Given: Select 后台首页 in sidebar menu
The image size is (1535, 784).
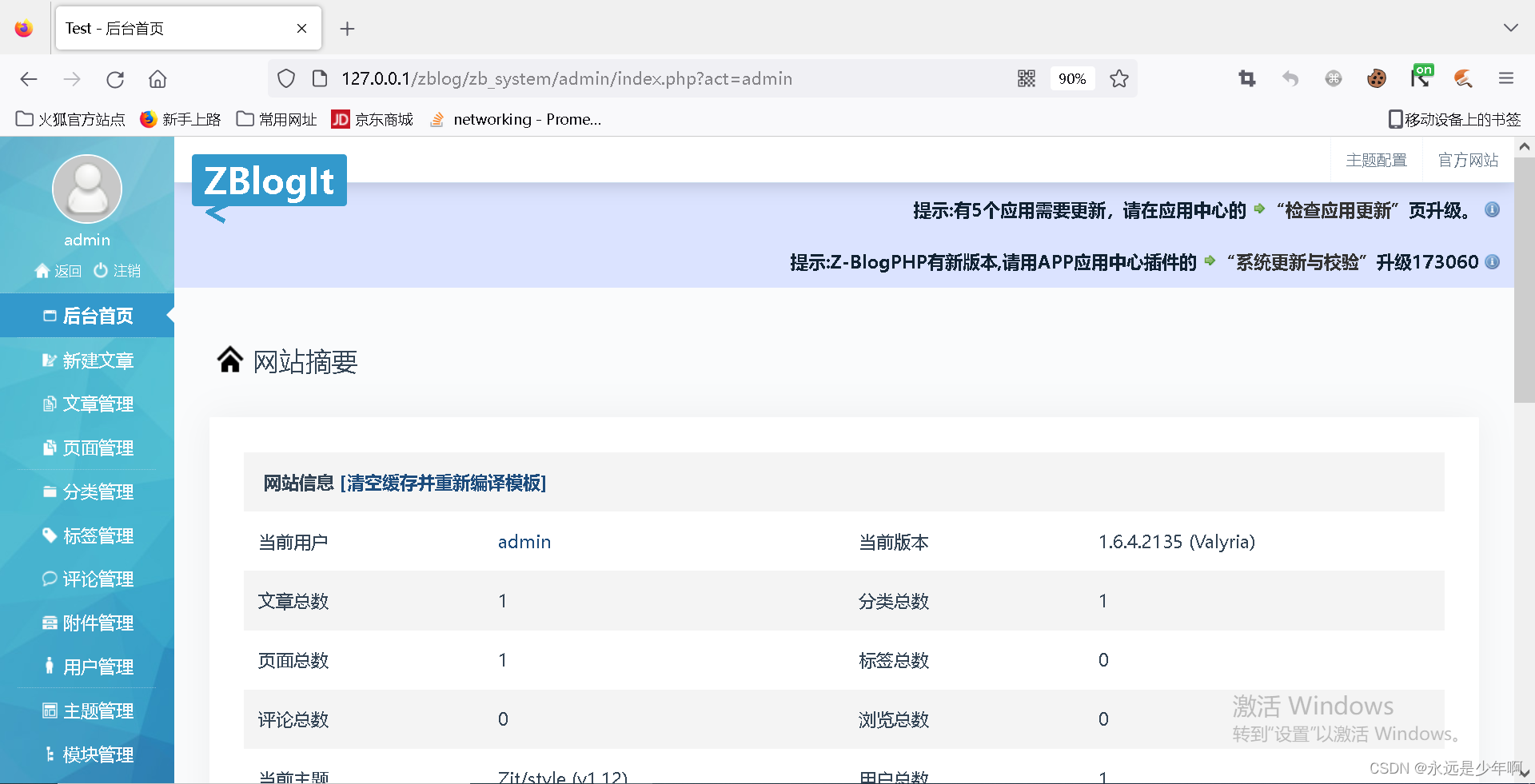Looking at the screenshot, I should 87,316.
